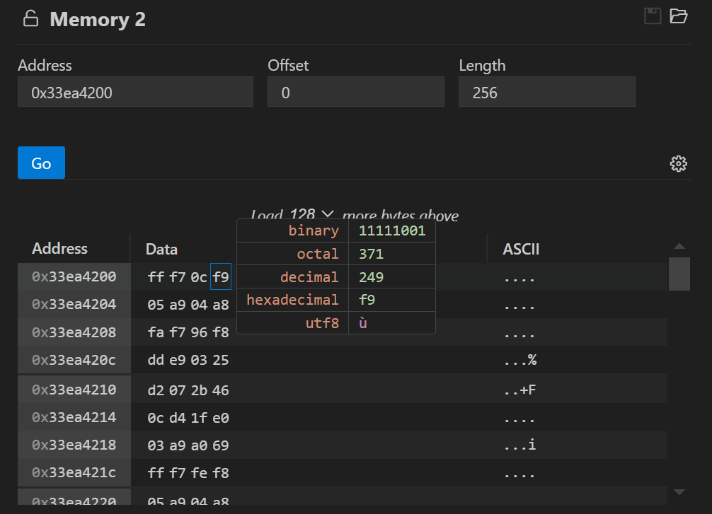Click the Address input field
Viewport: 712px width, 514px height.
135,93
